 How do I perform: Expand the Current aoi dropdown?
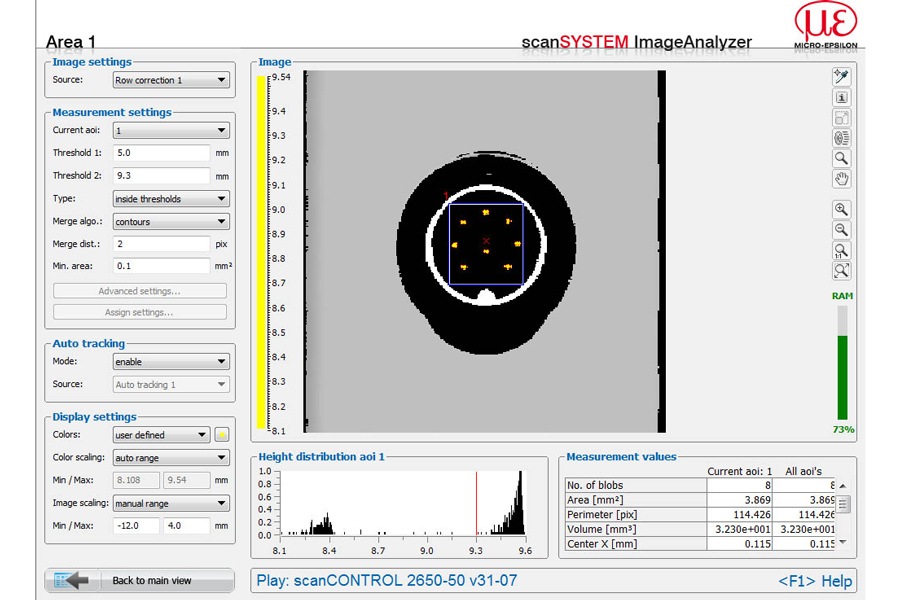pos(171,131)
